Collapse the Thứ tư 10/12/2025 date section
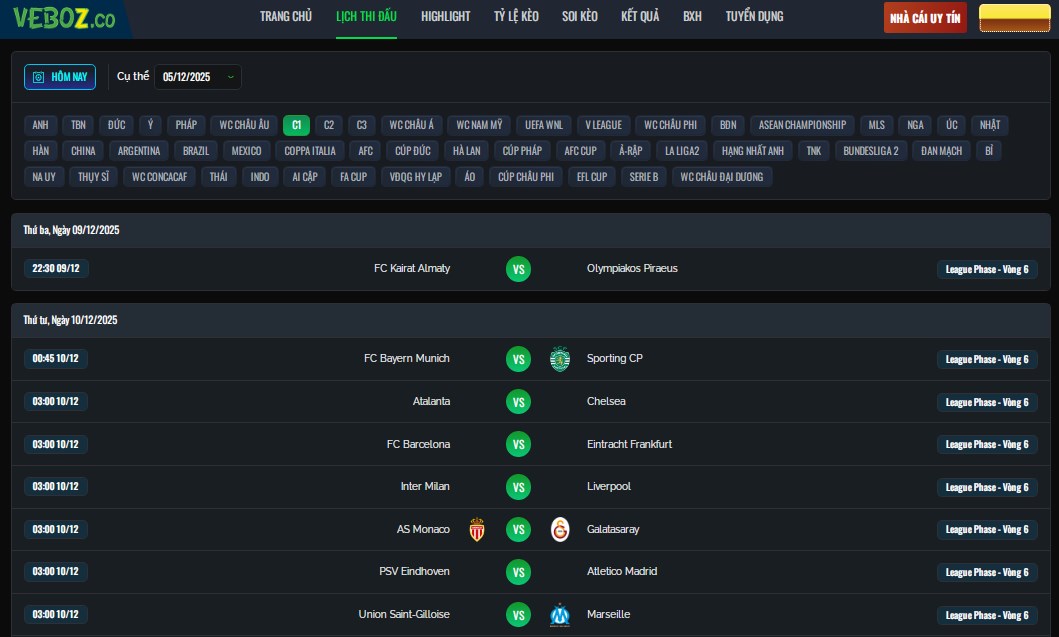This screenshot has height=637, width=1059. (70, 320)
